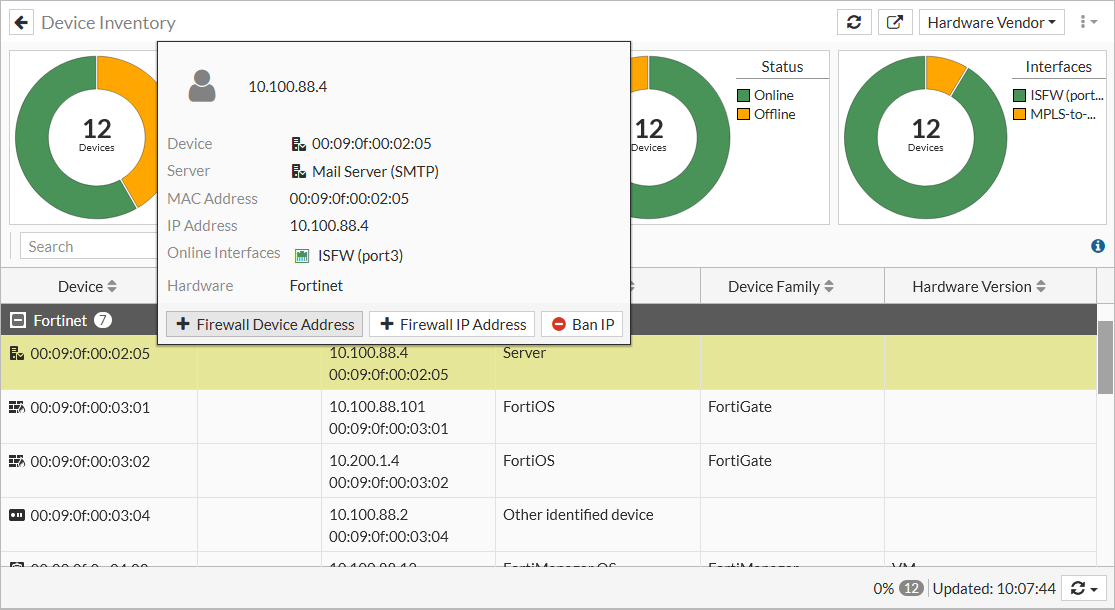Open dashboard in a new window

point(895,21)
